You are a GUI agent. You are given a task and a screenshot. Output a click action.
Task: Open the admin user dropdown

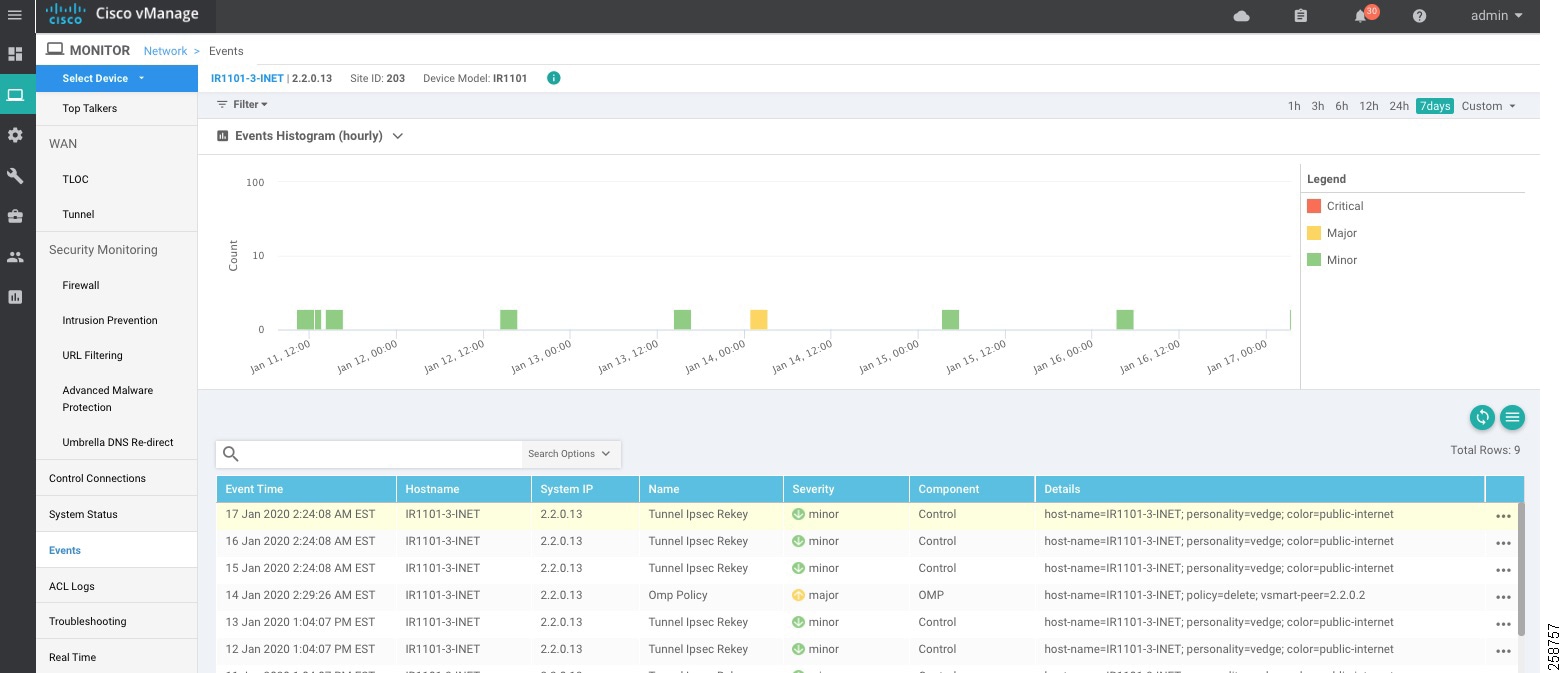click(x=1497, y=16)
